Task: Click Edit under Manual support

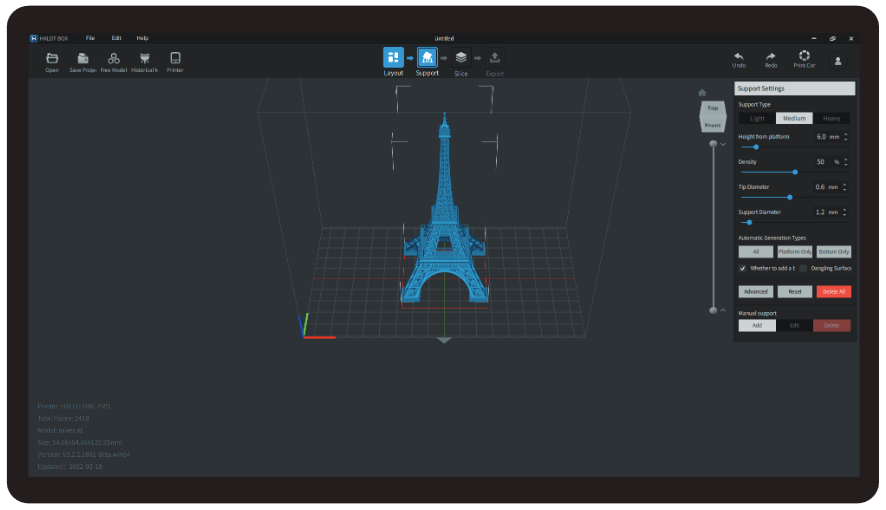Action: coord(794,326)
